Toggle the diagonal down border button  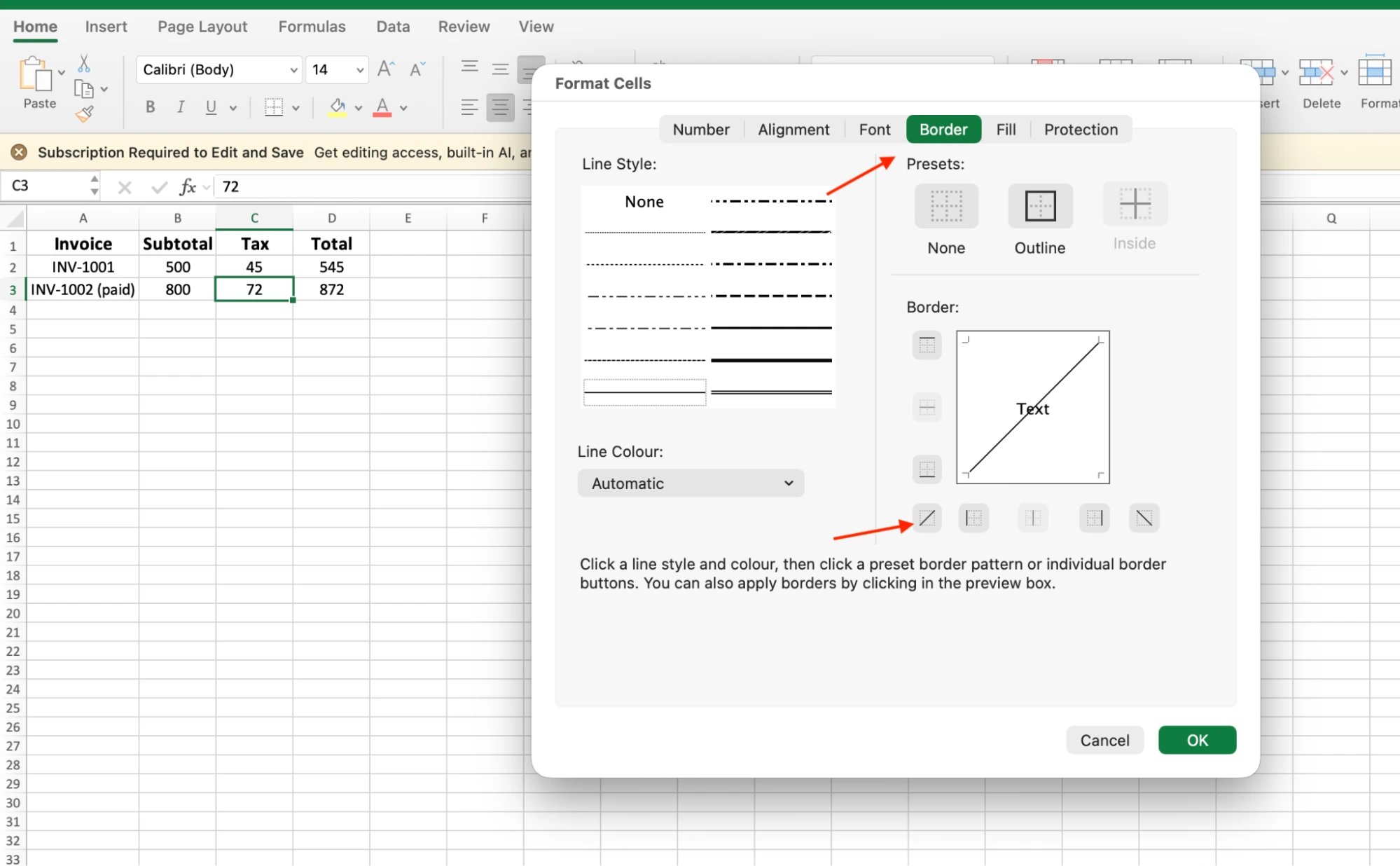(x=1144, y=518)
